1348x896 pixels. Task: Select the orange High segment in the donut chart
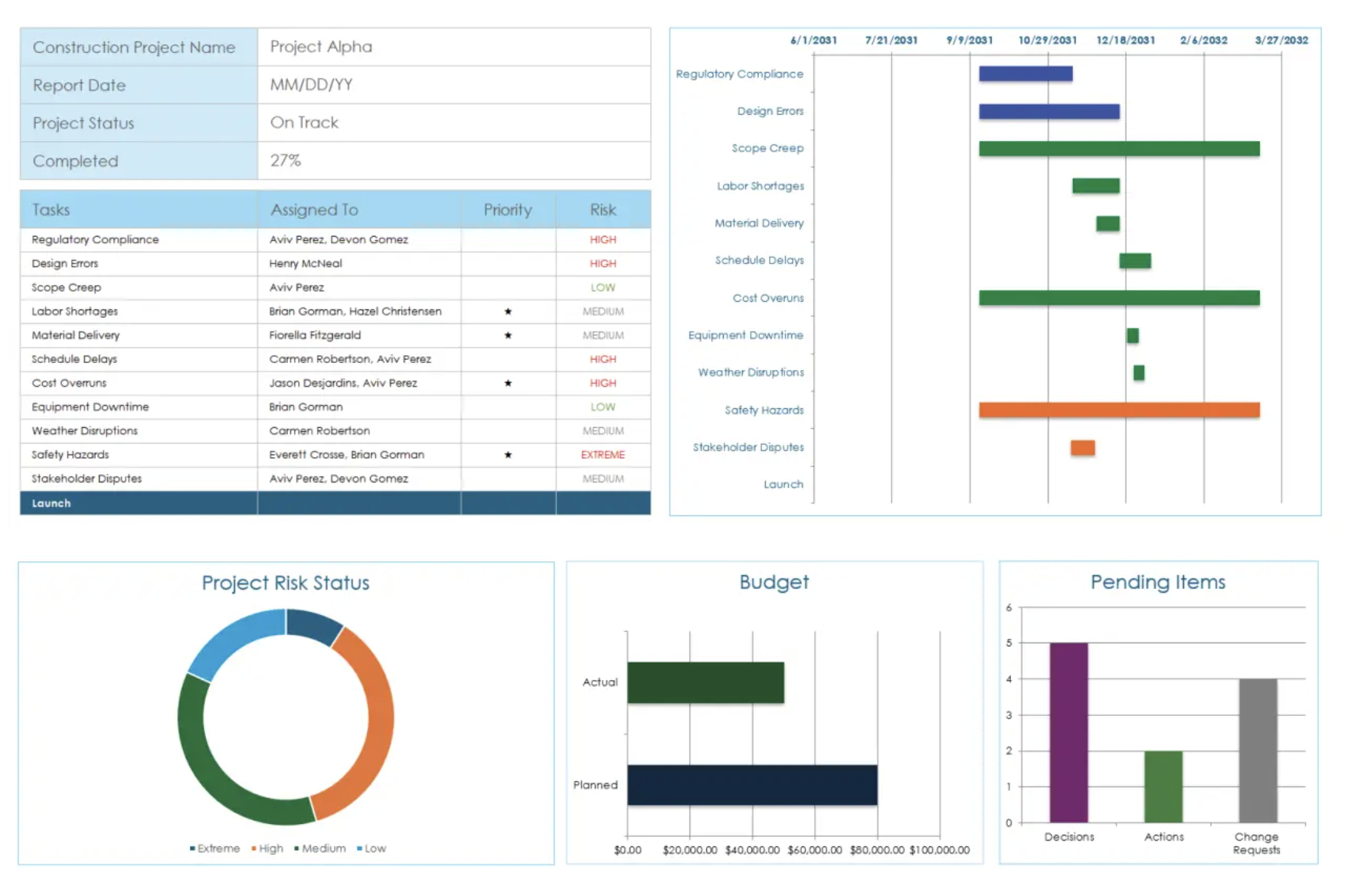[x=374, y=720]
